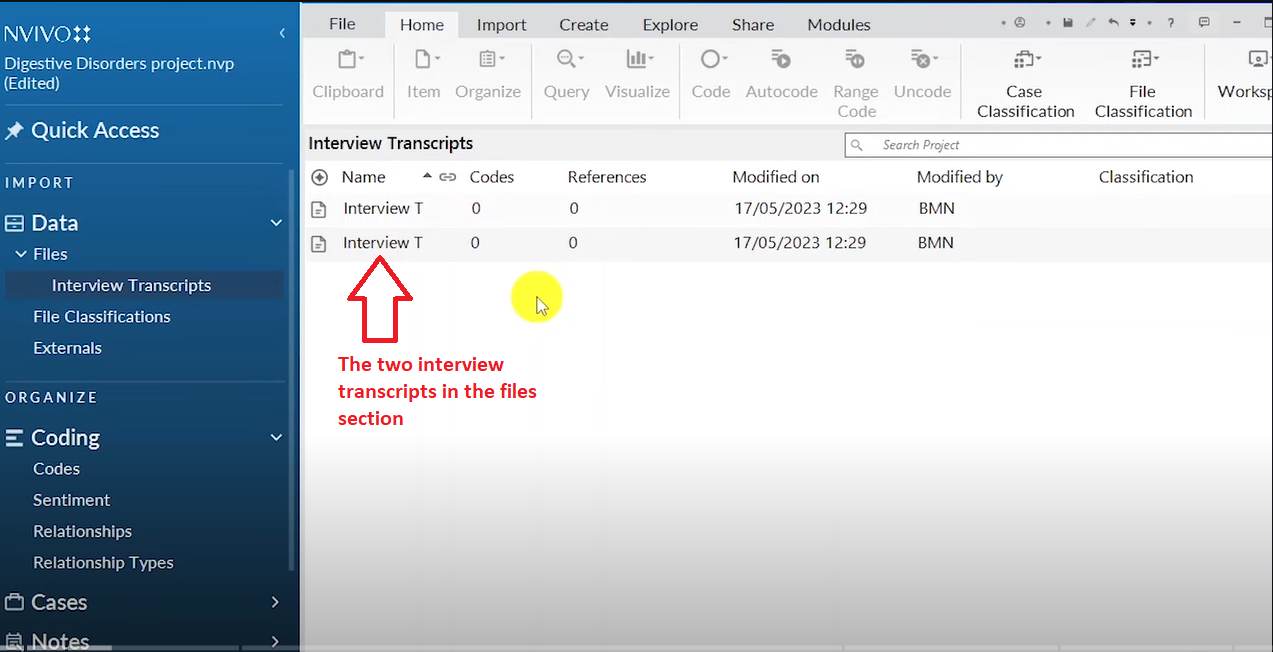Switch to the Import ribbon tab
The height and width of the screenshot is (652, 1273).
tap(500, 24)
